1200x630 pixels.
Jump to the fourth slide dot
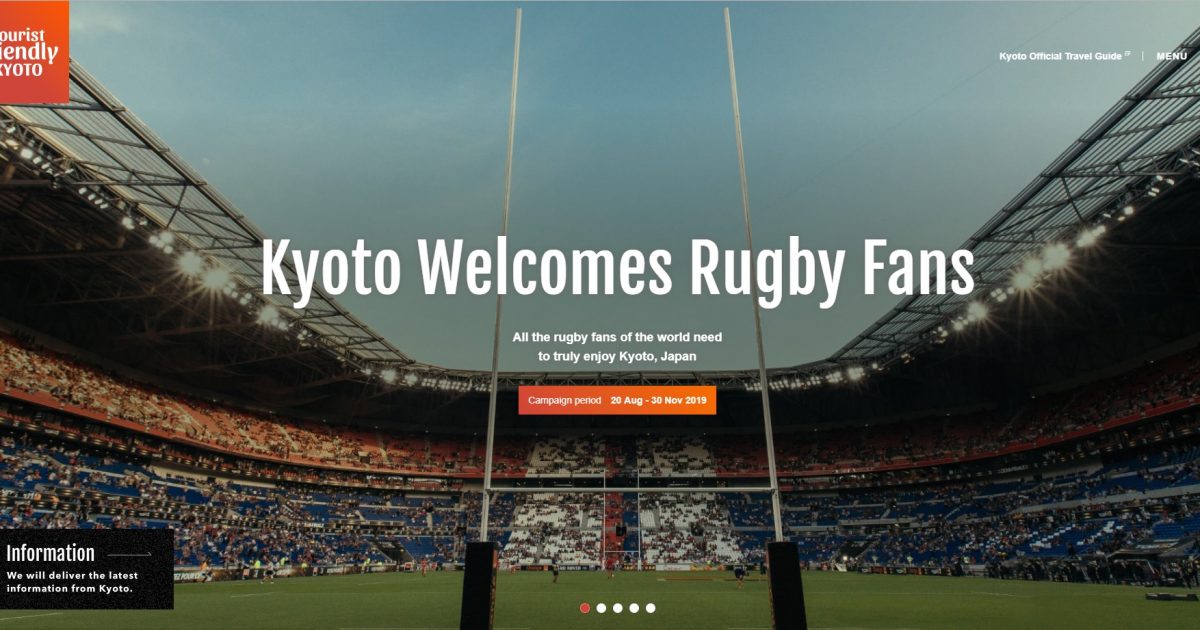point(634,608)
